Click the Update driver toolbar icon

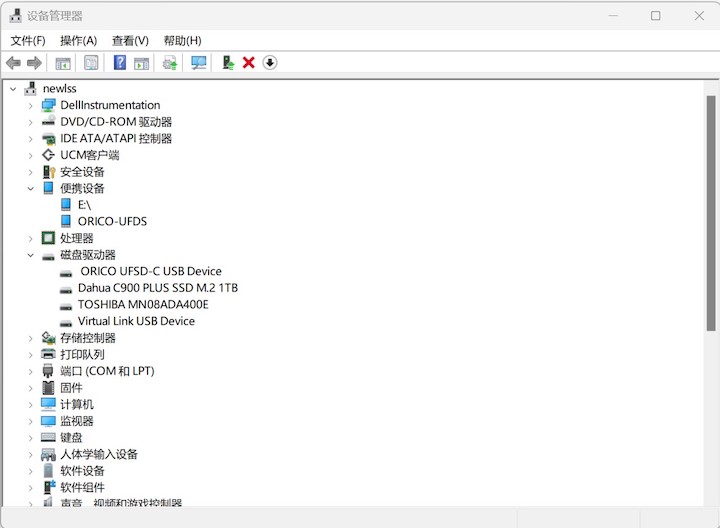(228, 63)
